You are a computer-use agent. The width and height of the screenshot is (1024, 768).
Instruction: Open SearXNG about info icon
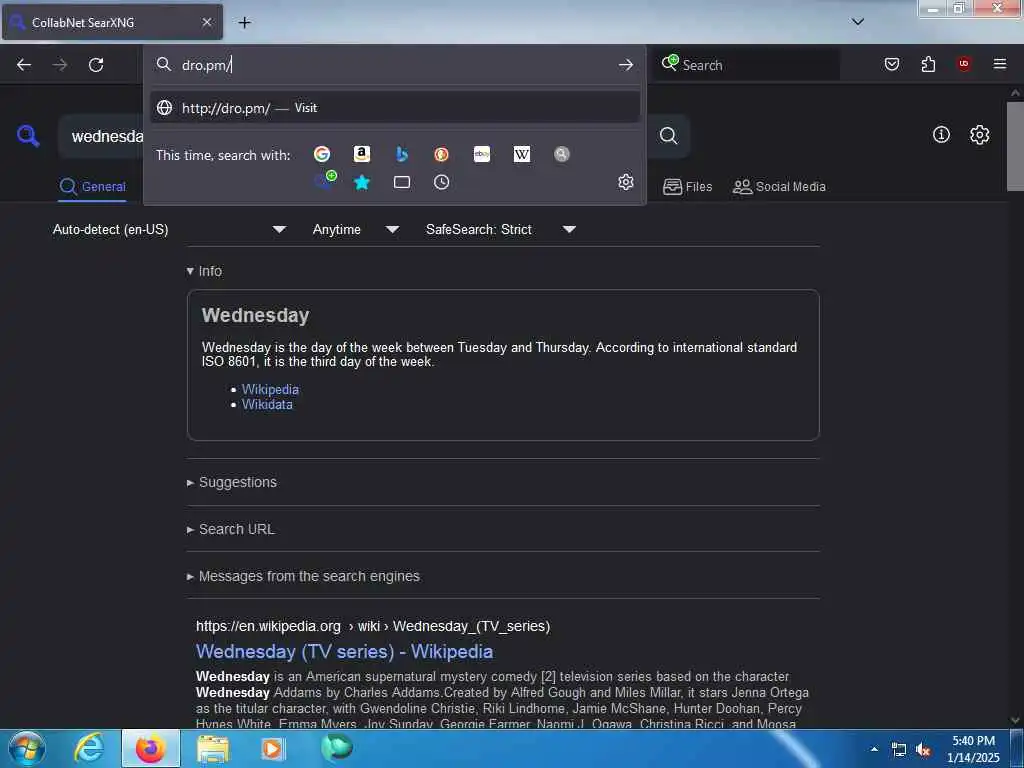[x=941, y=135]
